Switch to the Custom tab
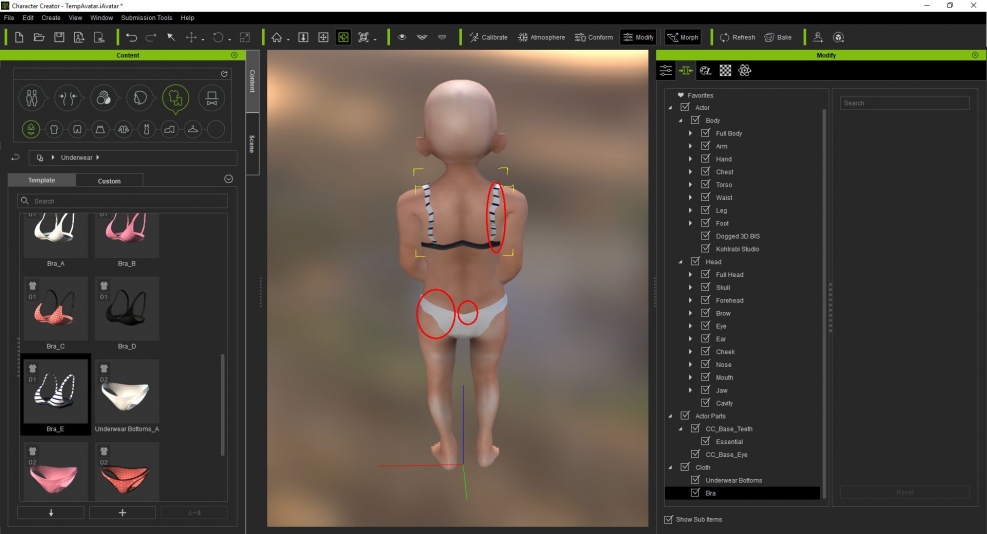 tap(109, 181)
